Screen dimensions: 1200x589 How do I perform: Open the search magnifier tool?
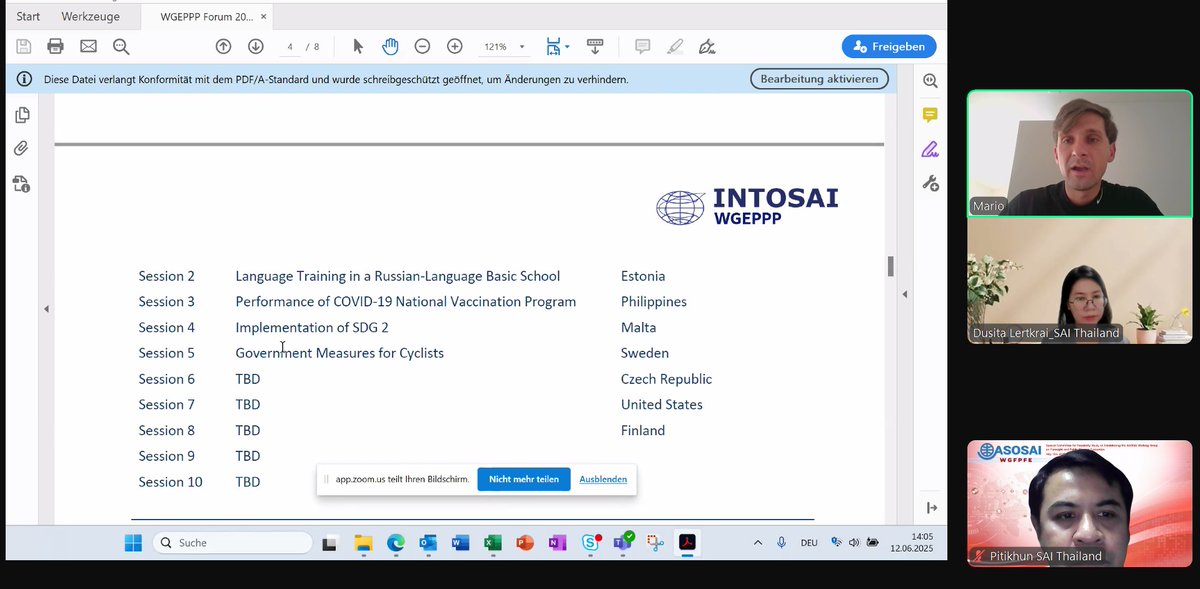pyautogui.click(x=121, y=46)
